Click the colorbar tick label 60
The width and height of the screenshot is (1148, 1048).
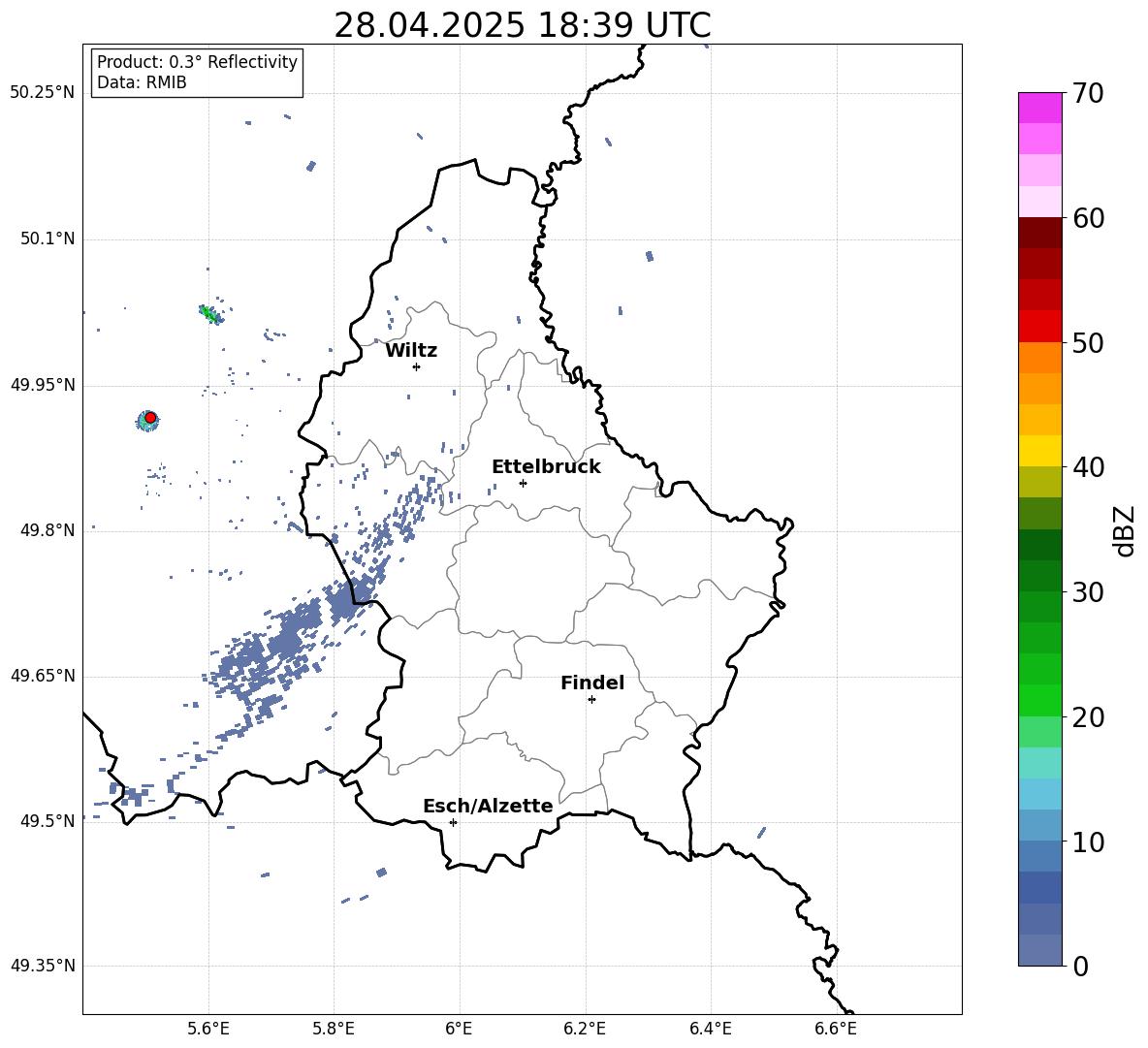point(1088,218)
